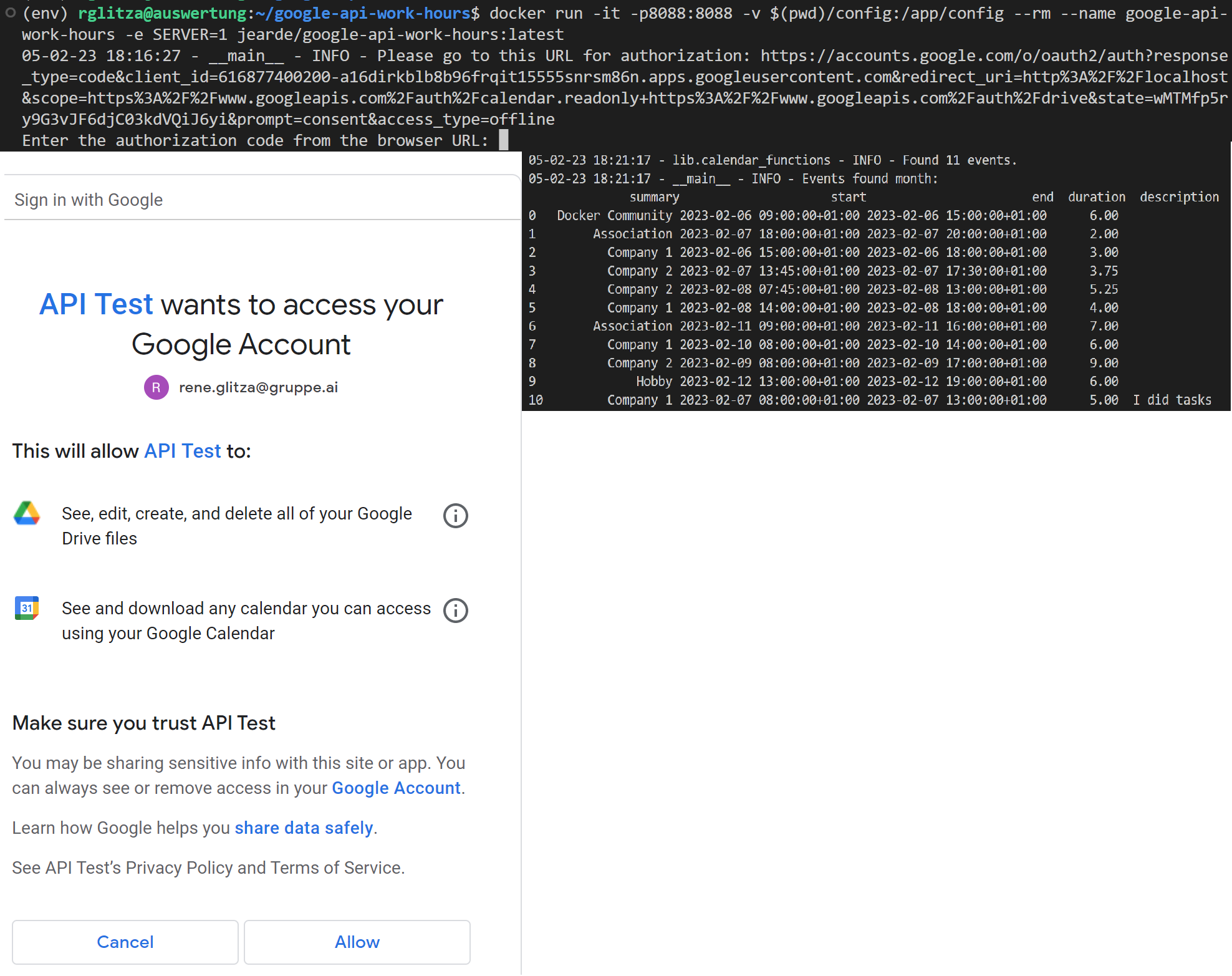Click the Allow button to grant access
This screenshot has height=976, width=1232.
tap(358, 942)
